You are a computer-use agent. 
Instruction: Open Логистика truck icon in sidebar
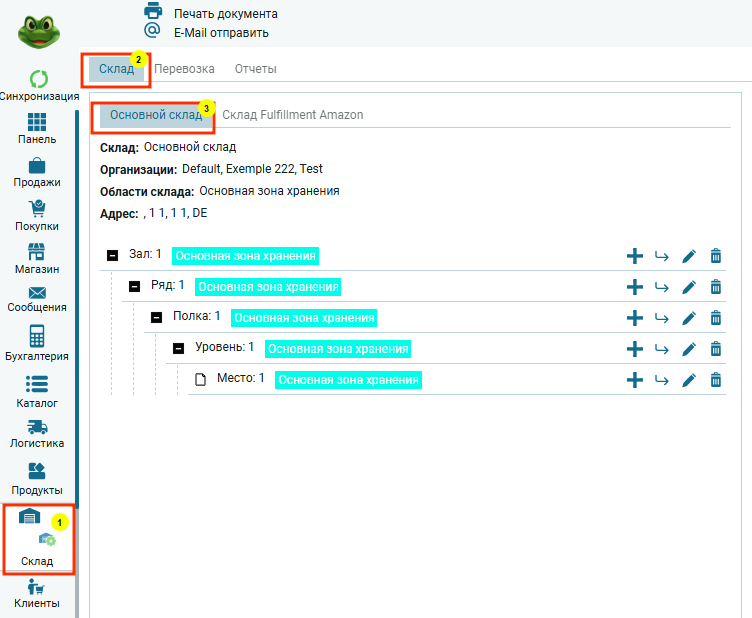pos(37,427)
